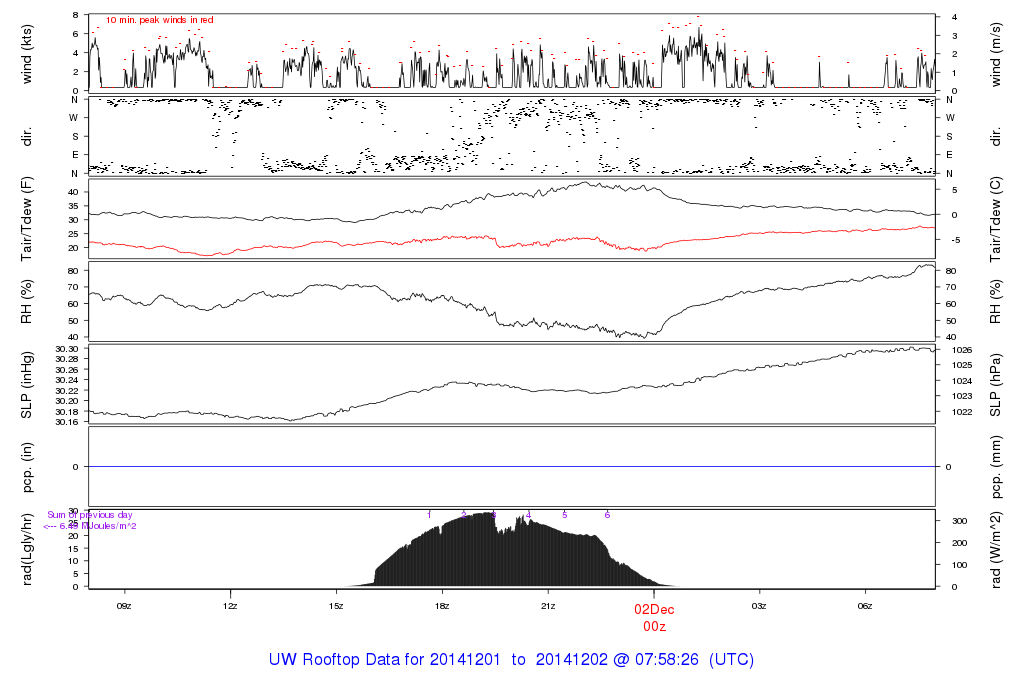
Task: Click the '21z' time tick label
Action: [548, 606]
